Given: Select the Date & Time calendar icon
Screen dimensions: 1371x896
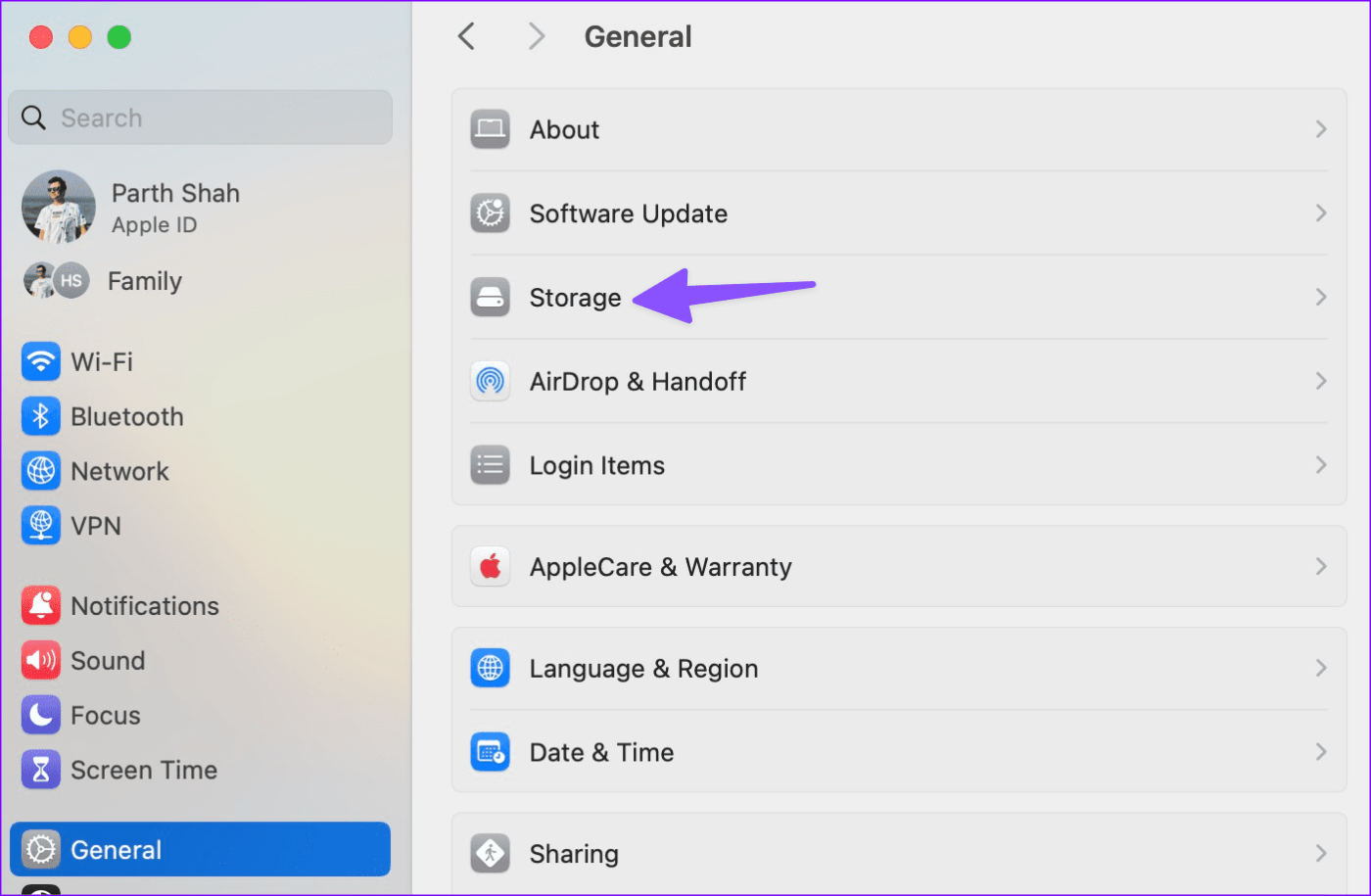Looking at the screenshot, I should [x=490, y=752].
